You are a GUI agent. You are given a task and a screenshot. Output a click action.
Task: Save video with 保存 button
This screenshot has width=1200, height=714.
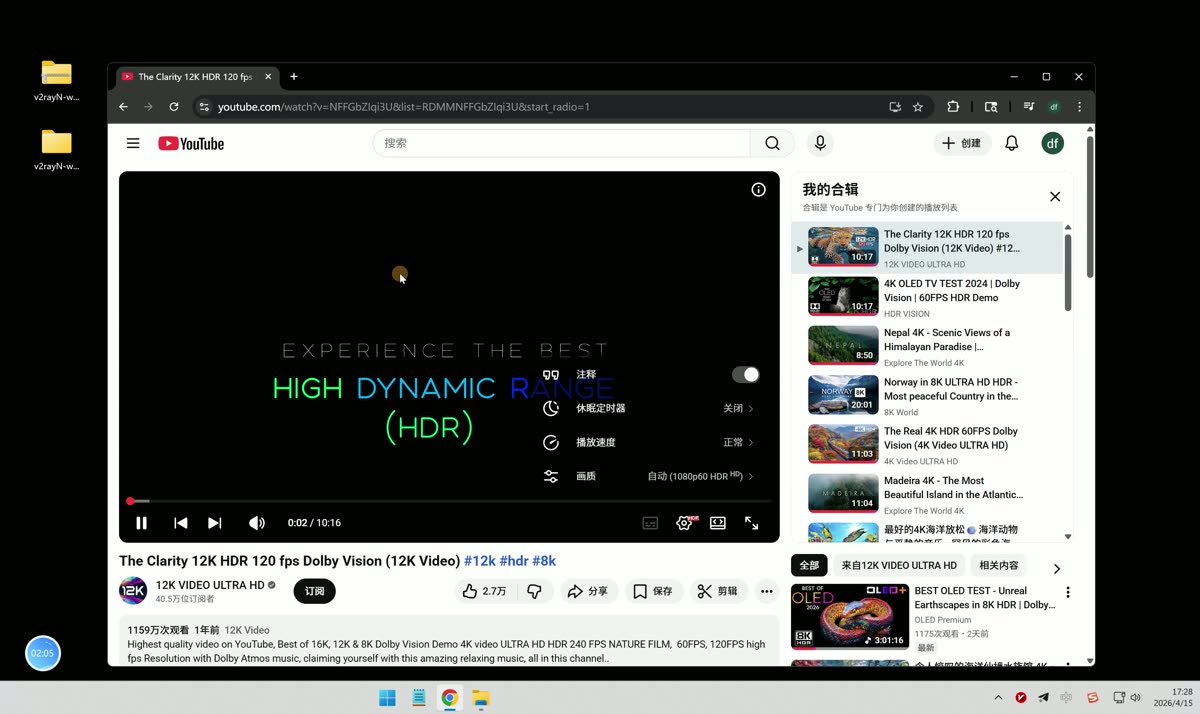pyautogui.click(x=653, y=591)
